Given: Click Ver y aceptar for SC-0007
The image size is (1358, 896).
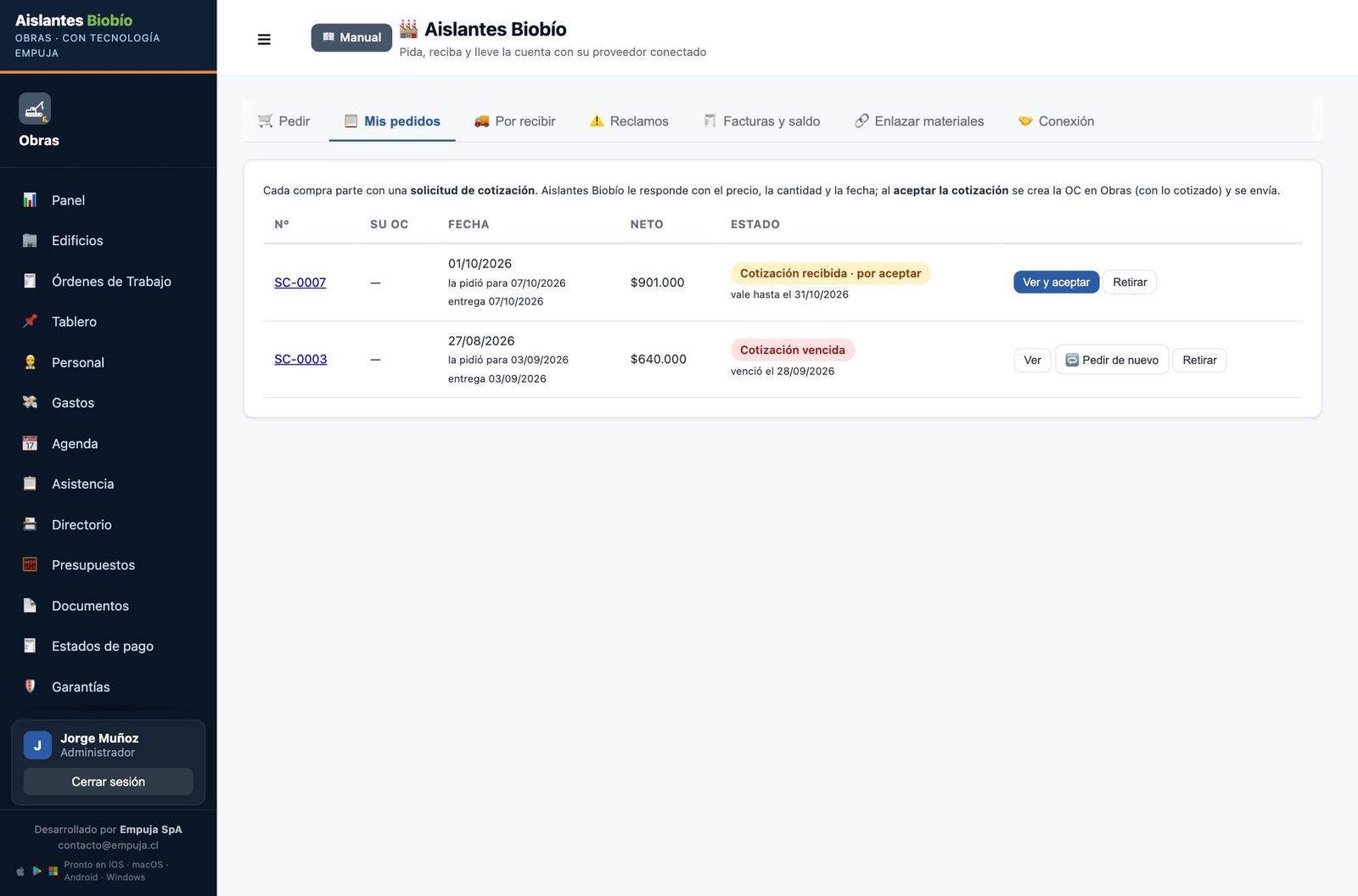Looking at the screenshot, I should tap(1056, 283).
